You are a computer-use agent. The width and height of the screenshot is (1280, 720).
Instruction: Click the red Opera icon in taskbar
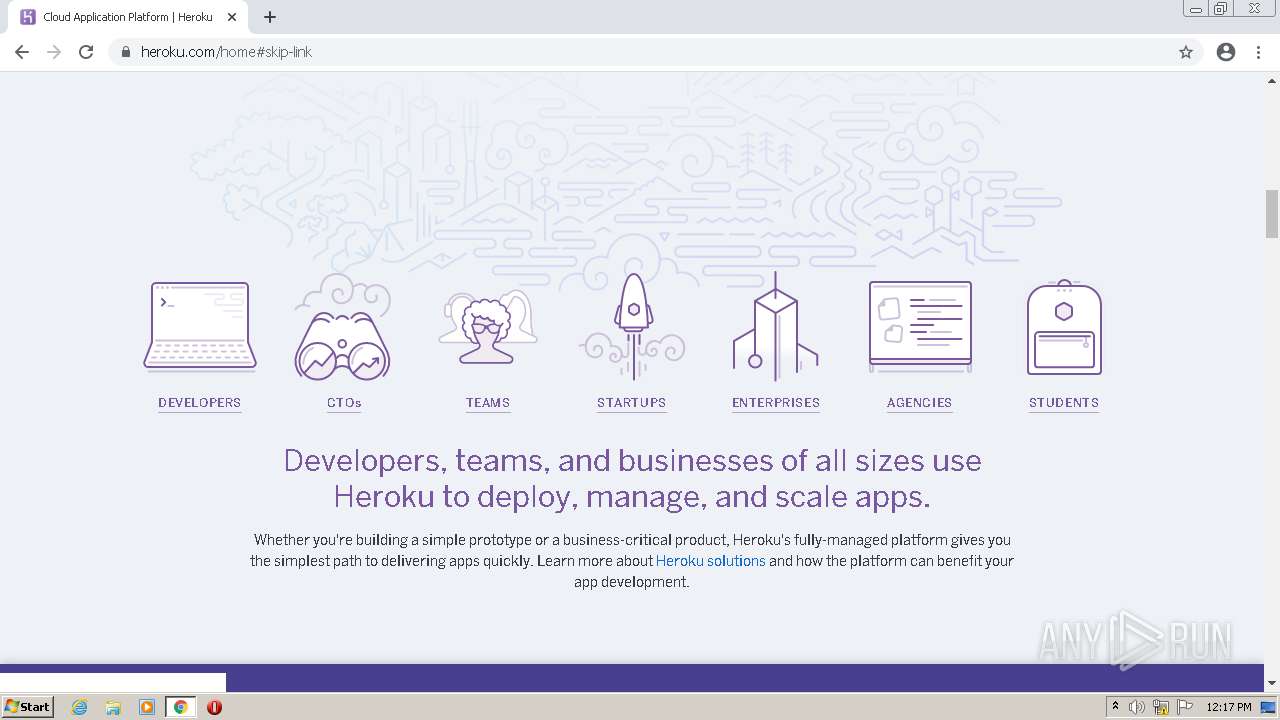pos(214,707)
